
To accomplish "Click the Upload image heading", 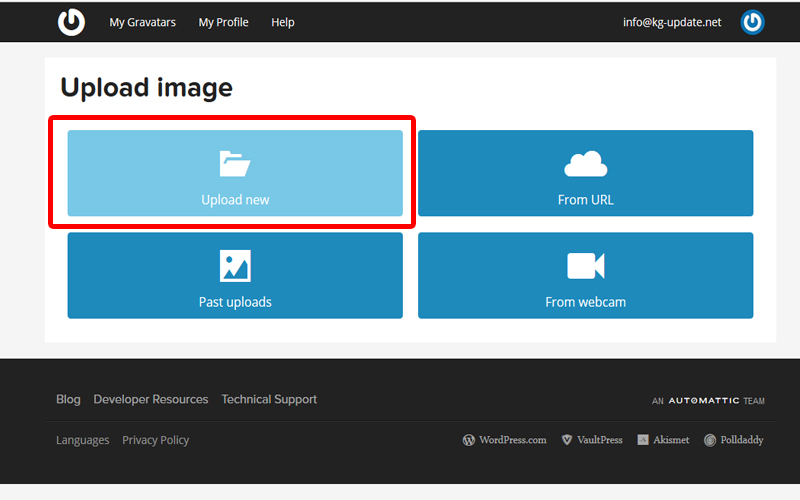I will [x=146, y=88].
